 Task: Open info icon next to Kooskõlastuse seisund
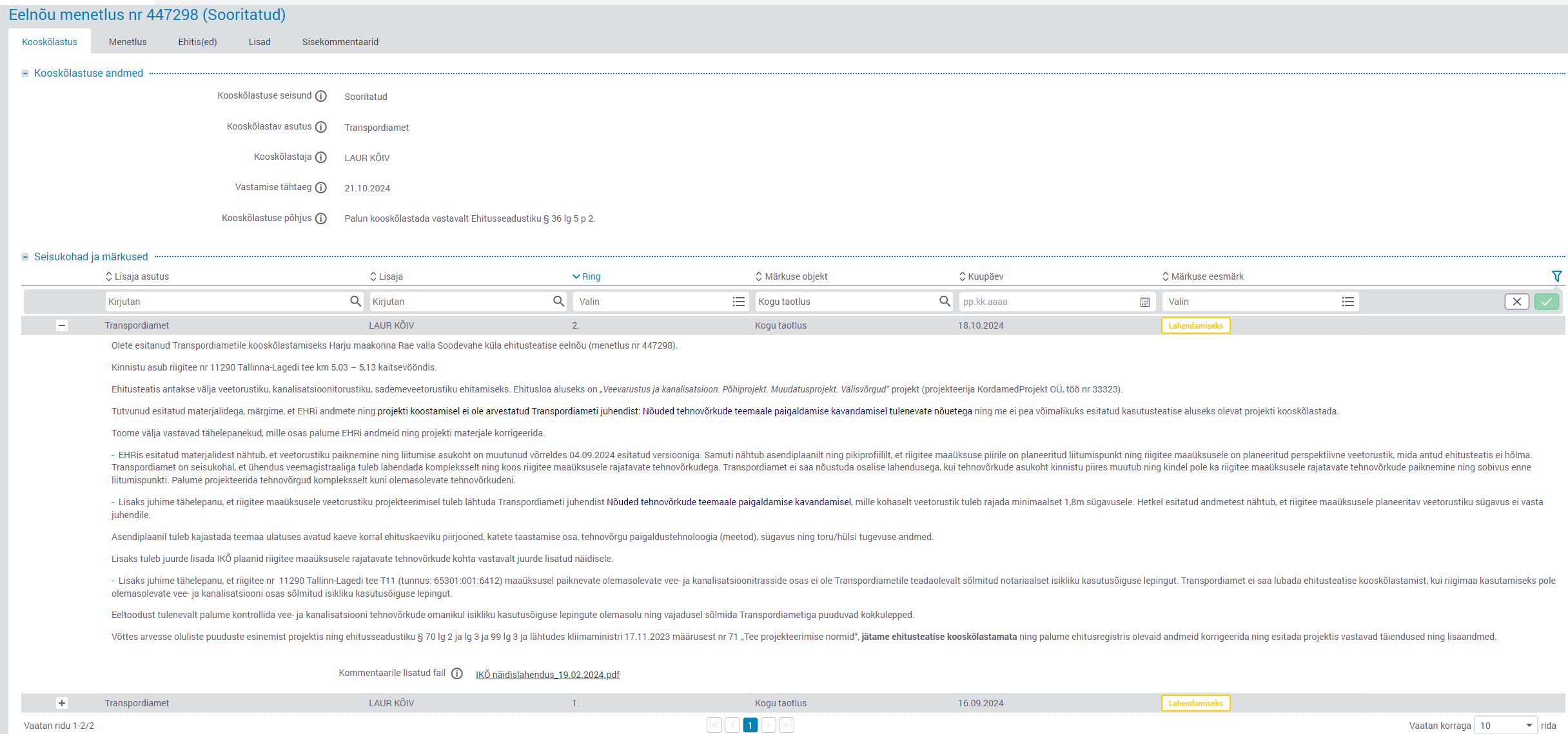click(x=321, y=96)
